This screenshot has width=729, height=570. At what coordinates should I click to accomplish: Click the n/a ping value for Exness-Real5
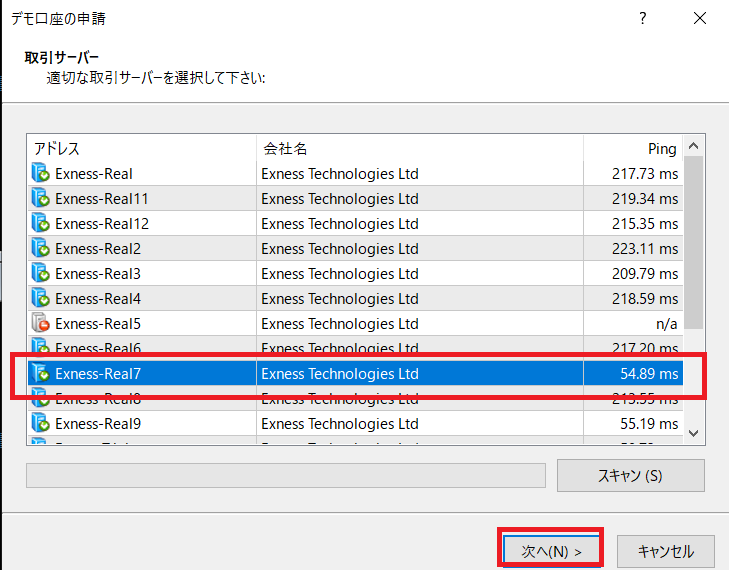tap(667, 324)
